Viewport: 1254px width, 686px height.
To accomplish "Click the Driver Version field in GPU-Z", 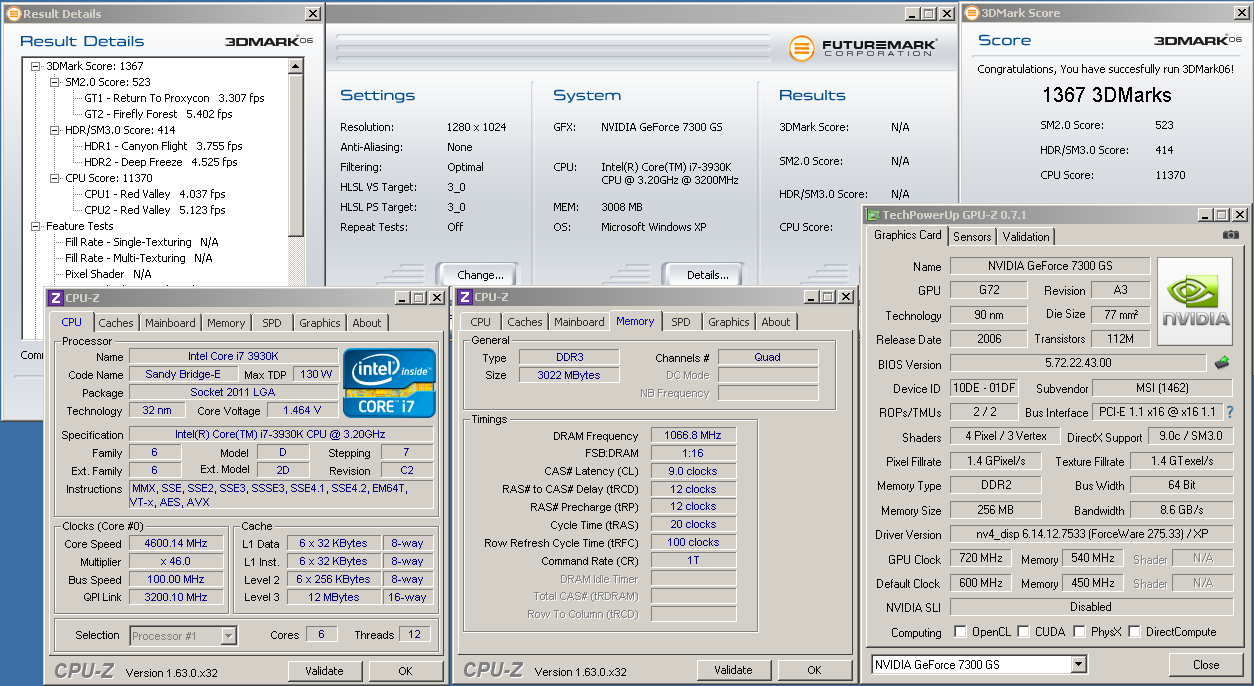I will pos(1090,535).
